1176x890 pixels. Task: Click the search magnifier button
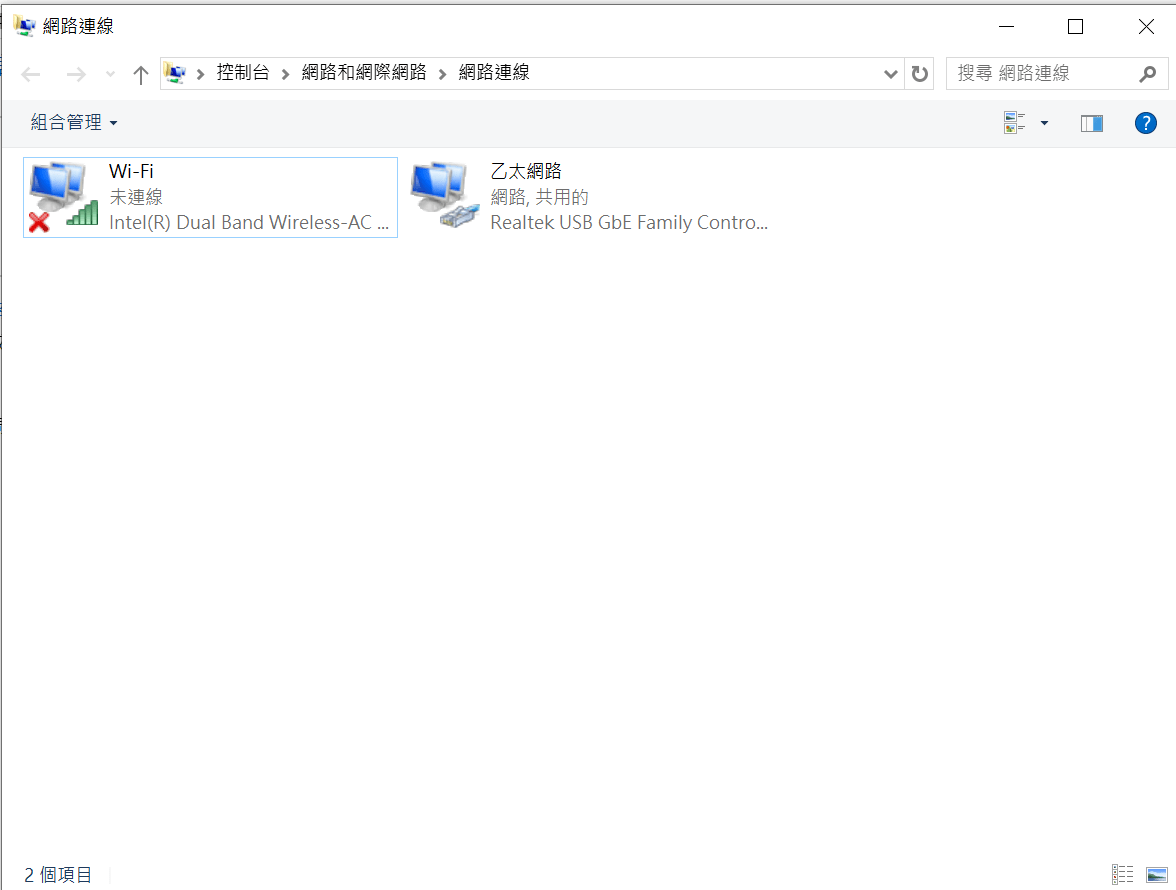point(1148,73)
